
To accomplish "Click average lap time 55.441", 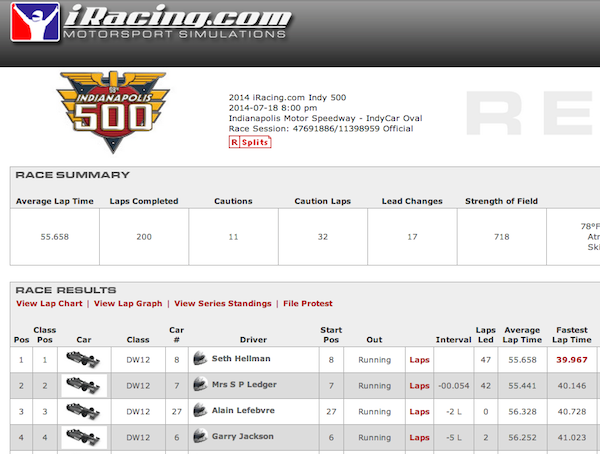I will pyautogui.click(x=522, y=386).
